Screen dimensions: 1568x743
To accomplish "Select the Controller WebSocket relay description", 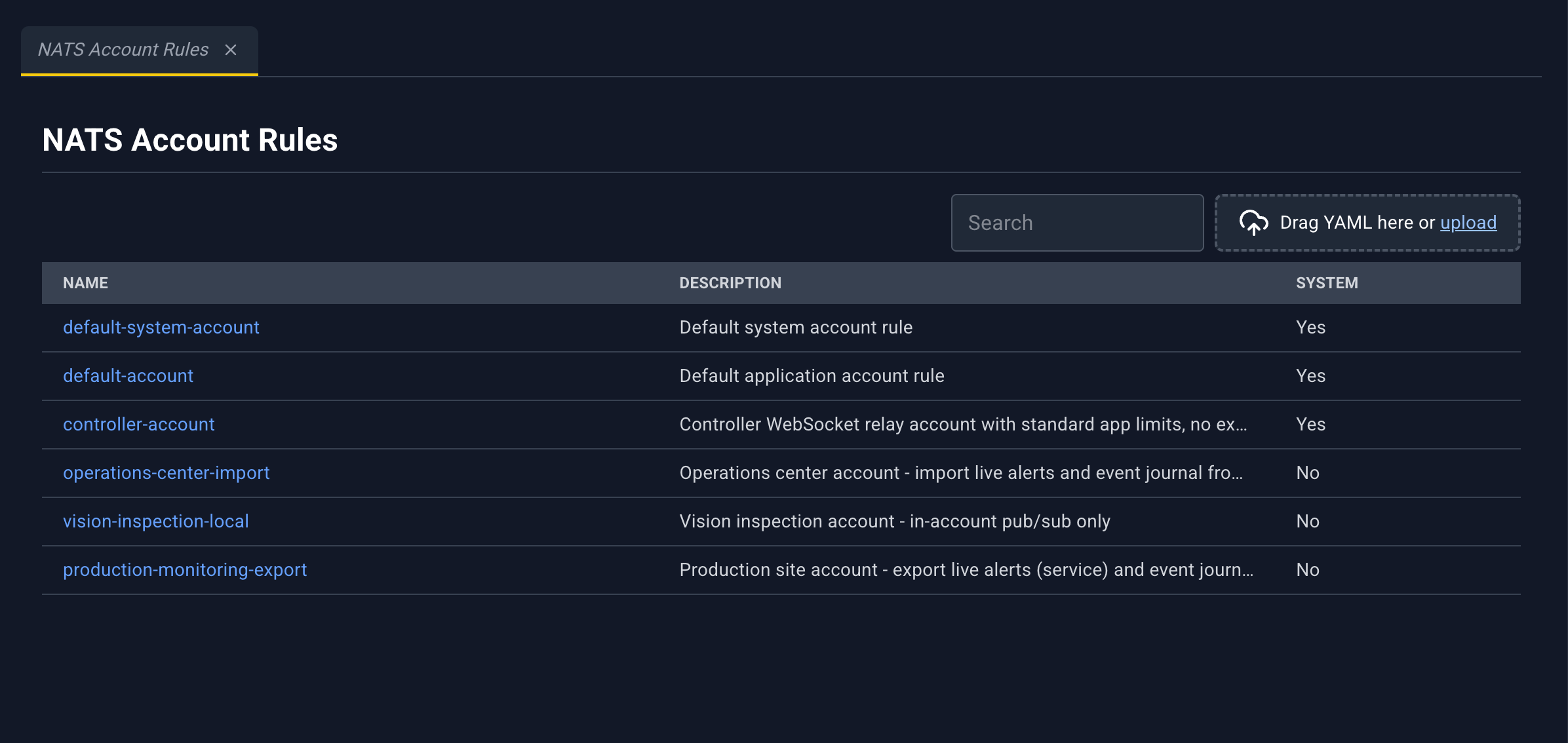I will [x=963, y=425].
